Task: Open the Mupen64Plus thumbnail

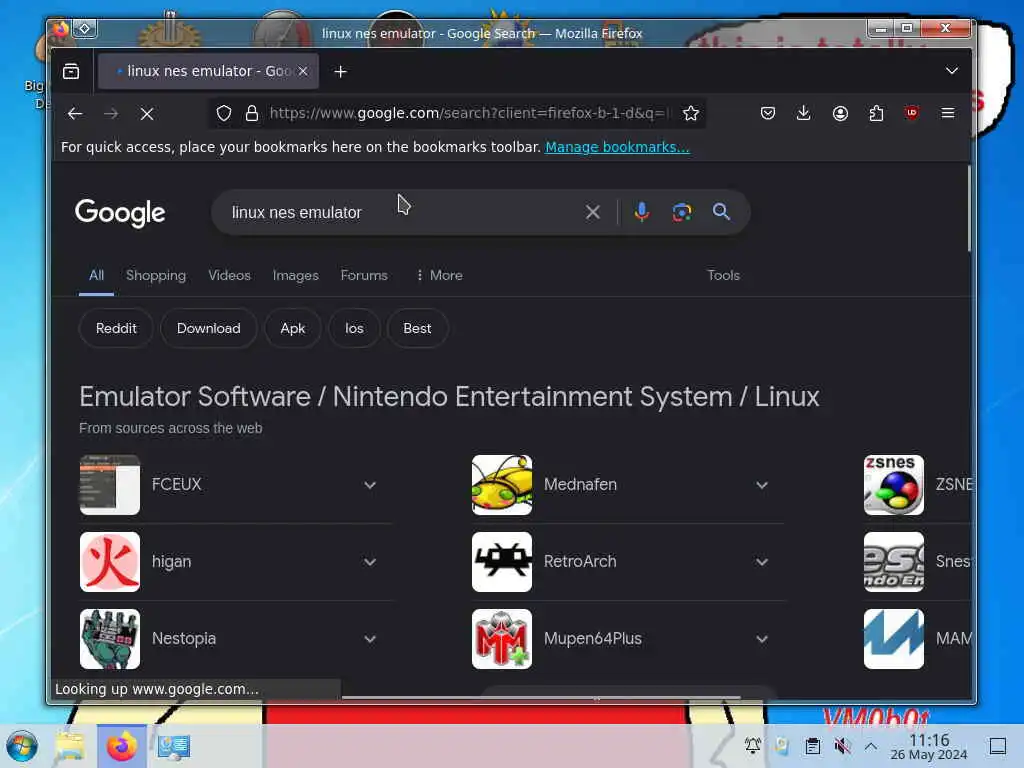Action: coord(502,639)
